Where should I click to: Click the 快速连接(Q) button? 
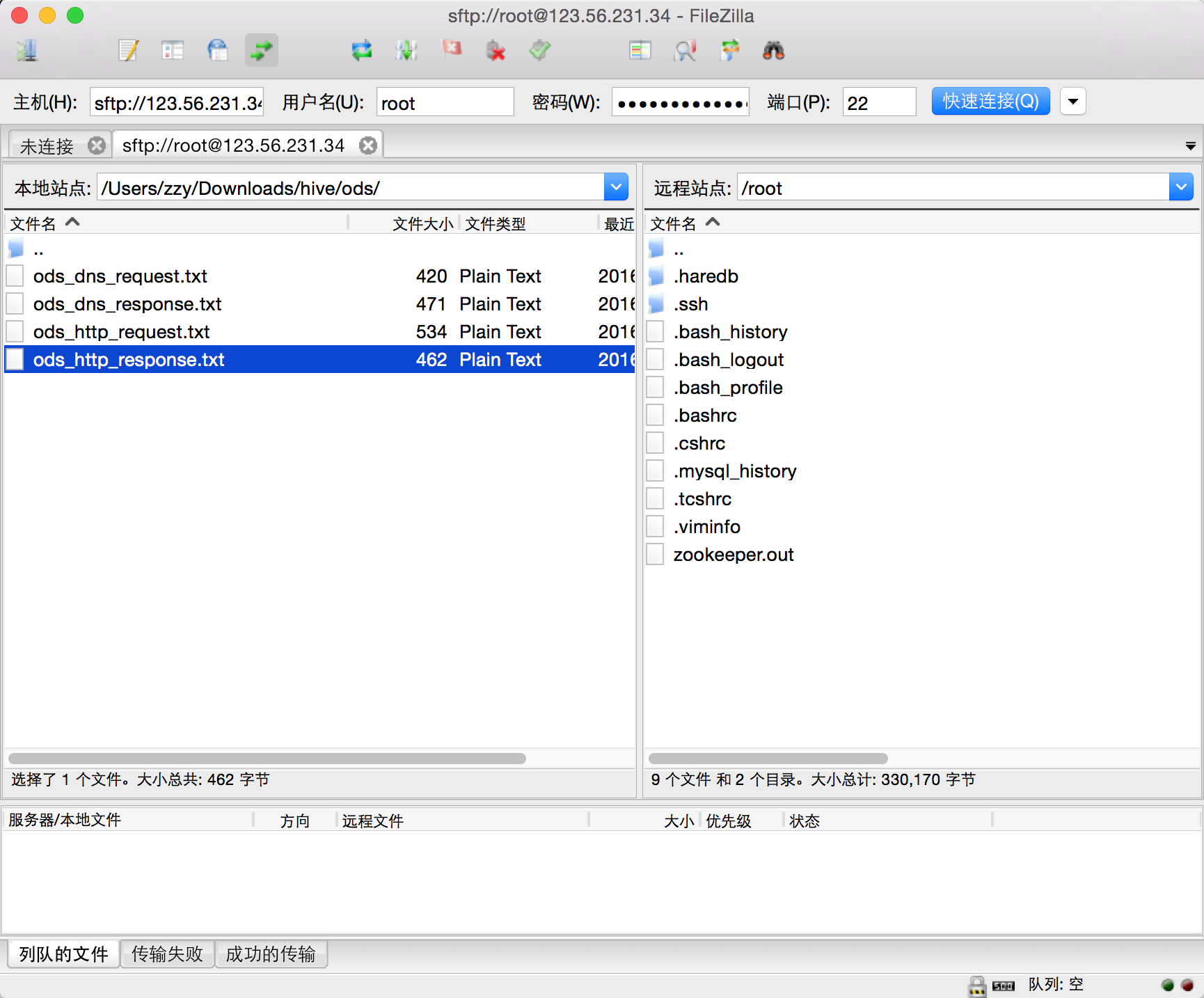(x=990, y=102)
